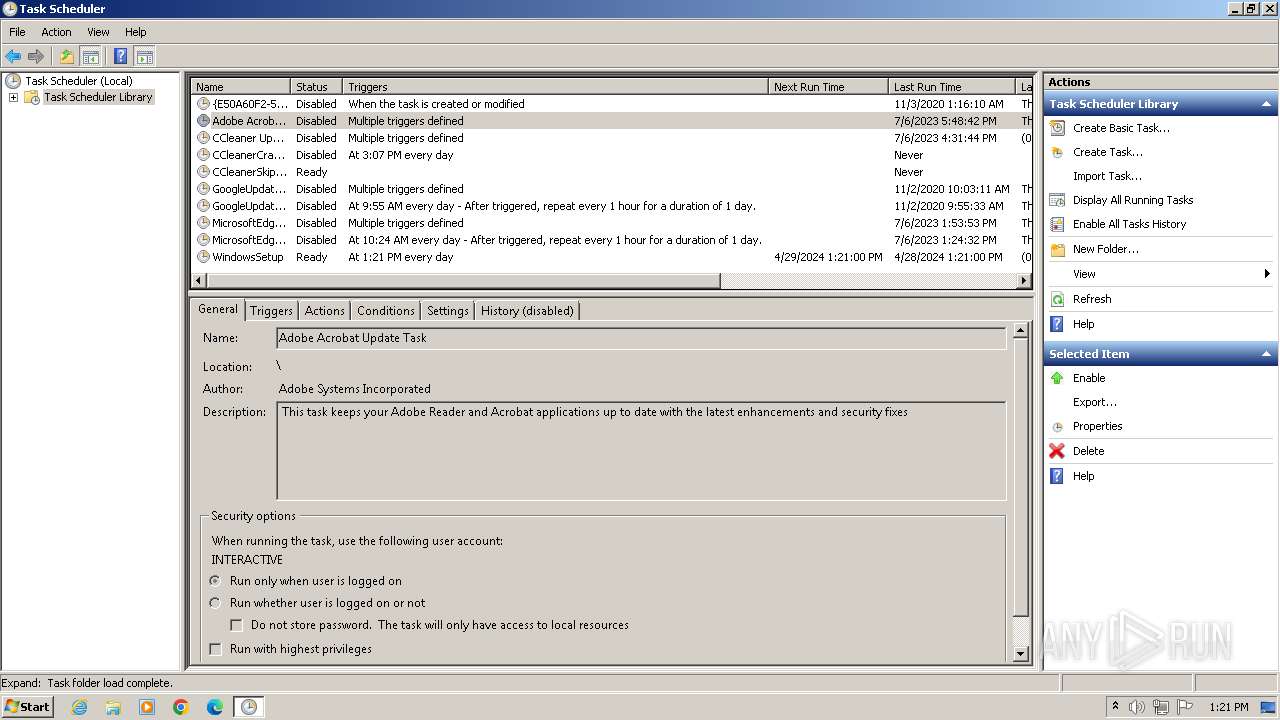The height and width of the screenshot is (720, 1280).
Task: Toggle the Show/Hide Console Tree toolbar icon
Action: pos(90,56)
